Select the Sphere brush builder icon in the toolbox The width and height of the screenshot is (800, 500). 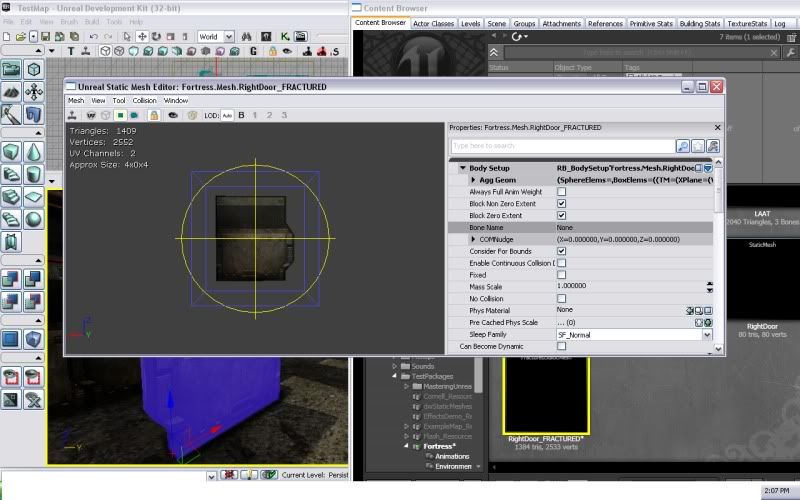(33, 219)
